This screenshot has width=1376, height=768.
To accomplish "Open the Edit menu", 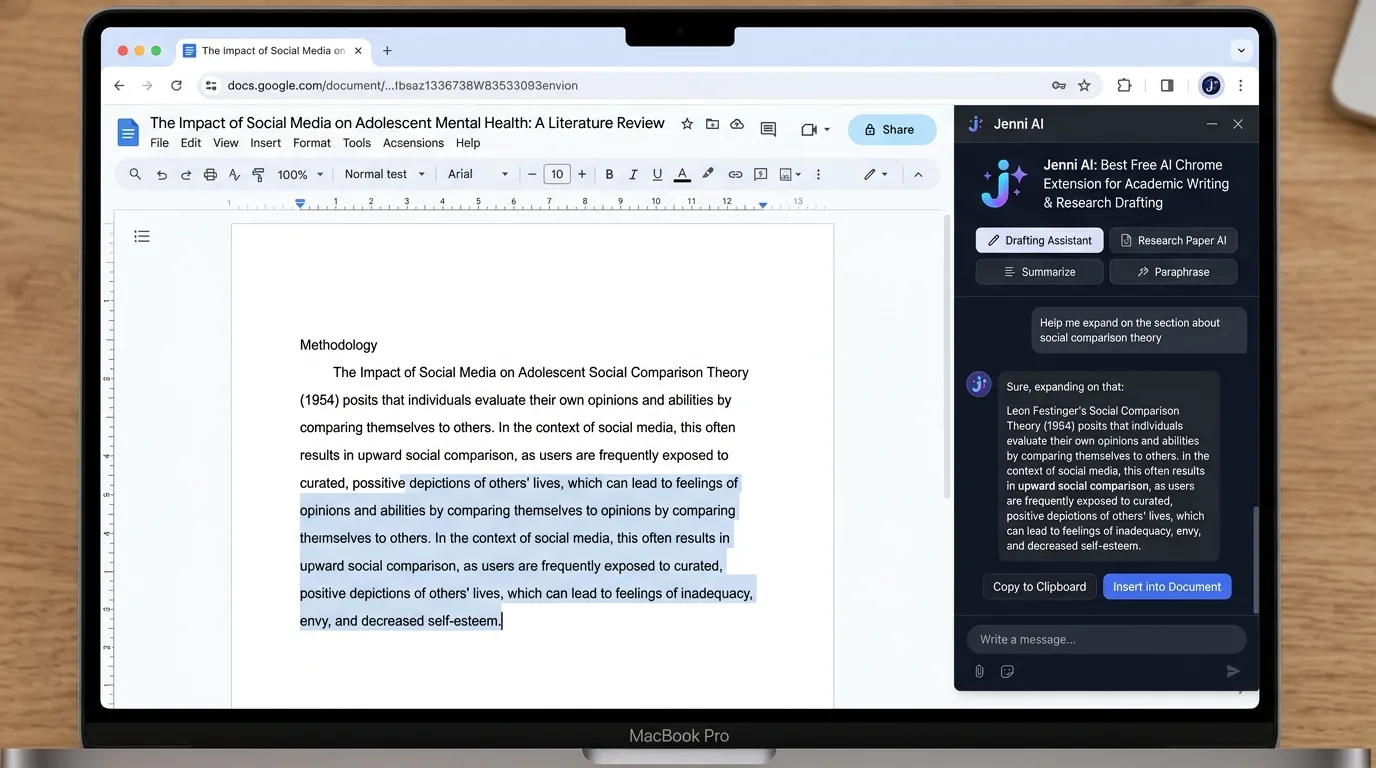I will 191,143.
